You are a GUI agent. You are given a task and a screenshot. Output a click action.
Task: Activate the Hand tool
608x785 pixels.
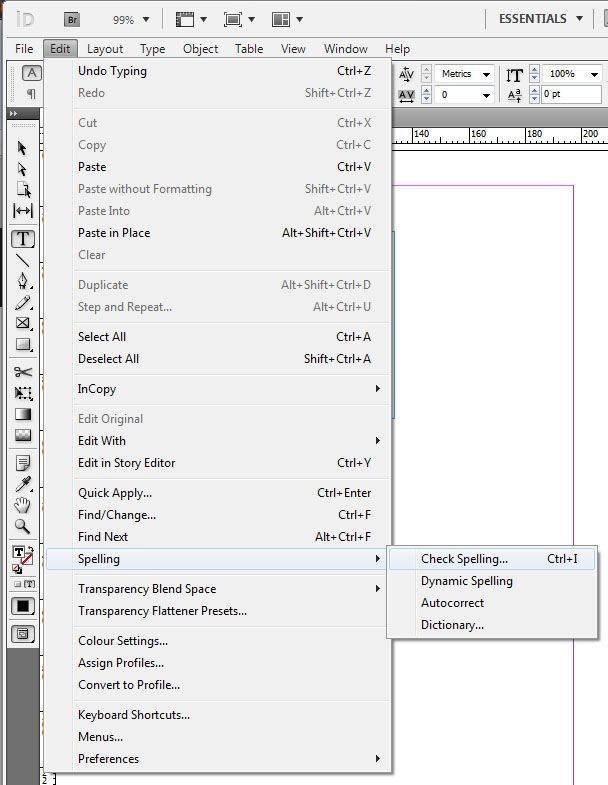pos(23,505)
